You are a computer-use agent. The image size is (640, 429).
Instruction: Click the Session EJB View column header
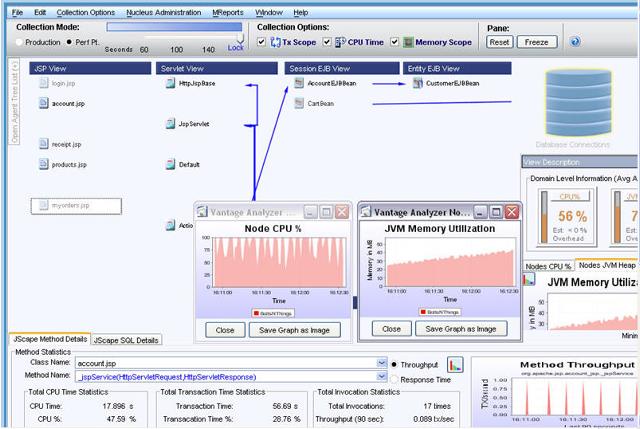pos(342,68)
